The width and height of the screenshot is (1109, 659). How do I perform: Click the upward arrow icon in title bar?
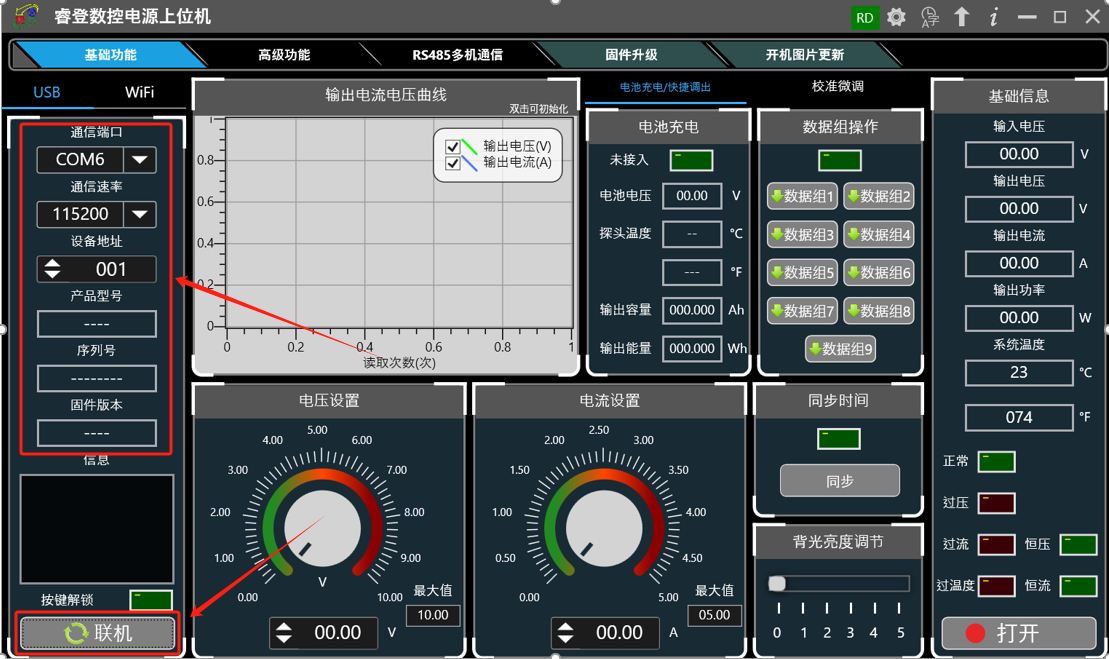(x=961, y=17)
